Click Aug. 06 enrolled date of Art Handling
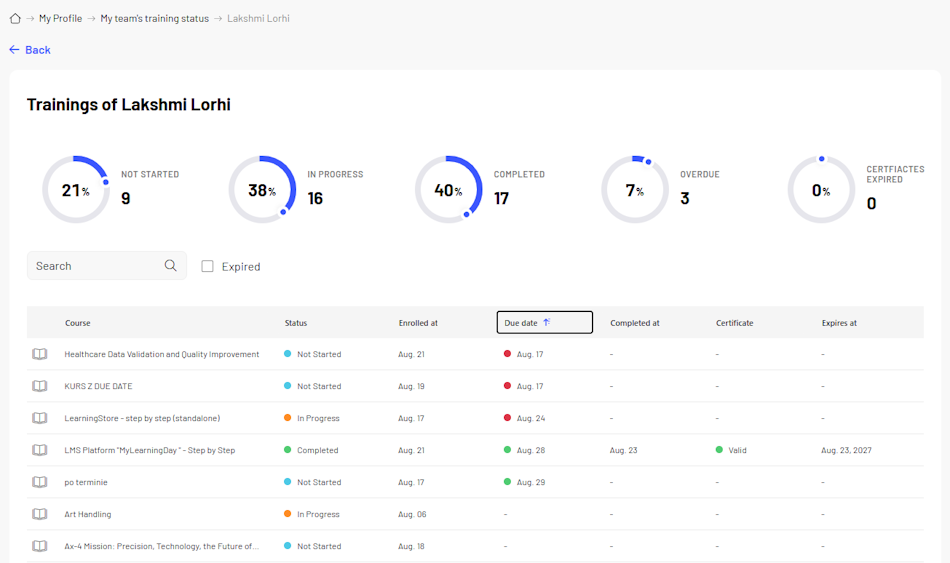 pyautogui.click(x=412, y=514)
